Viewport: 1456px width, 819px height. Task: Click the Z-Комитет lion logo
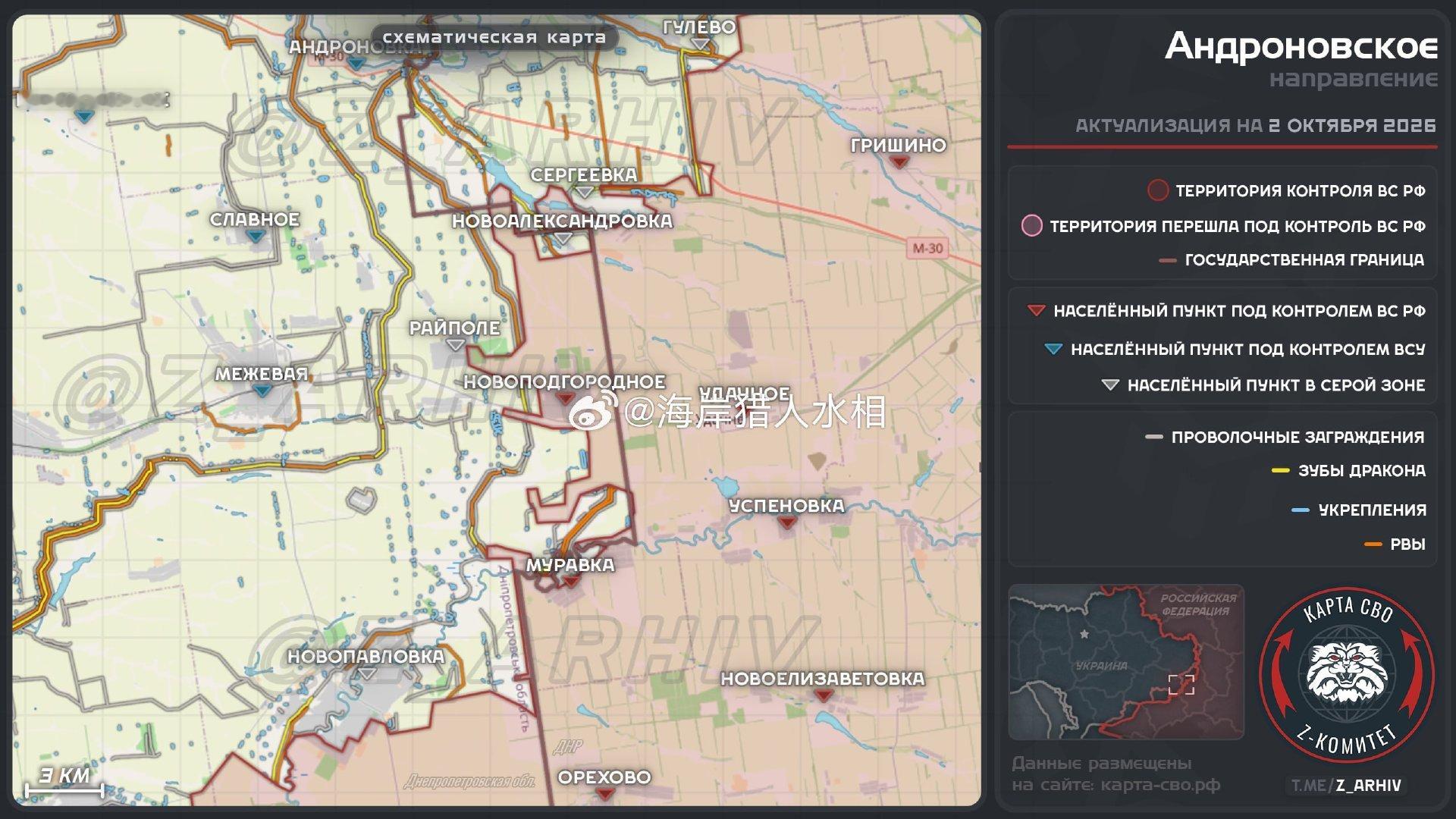(x=1347, y=673)
